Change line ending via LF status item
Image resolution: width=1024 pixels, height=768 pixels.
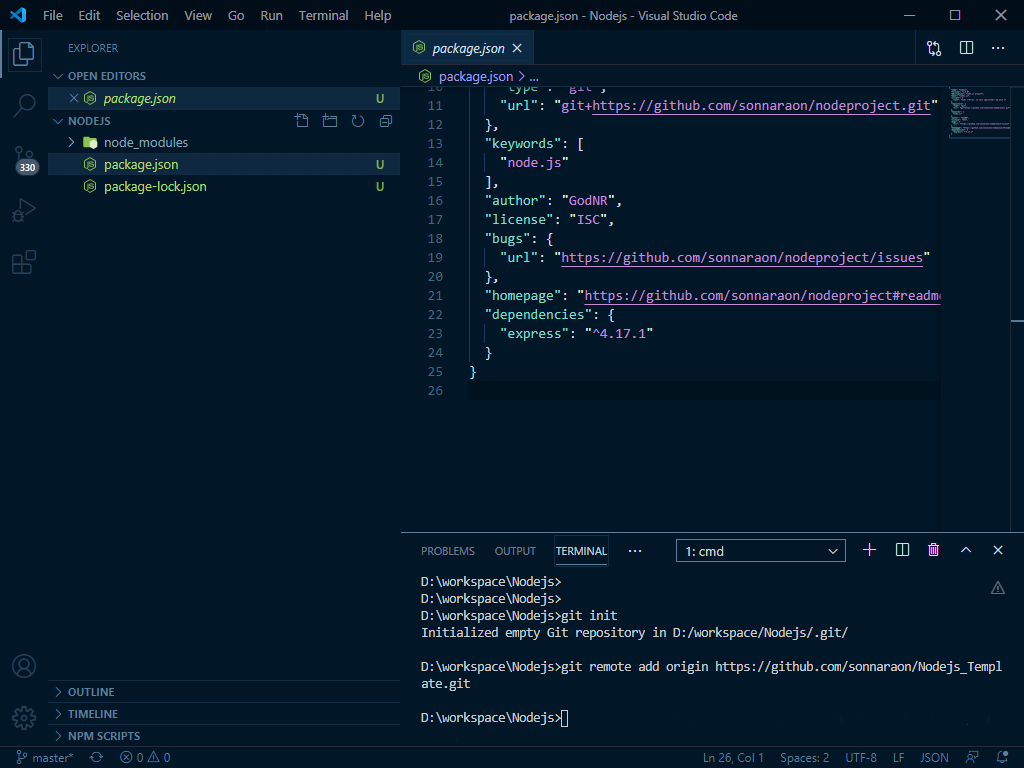click(x=899, y=758)
